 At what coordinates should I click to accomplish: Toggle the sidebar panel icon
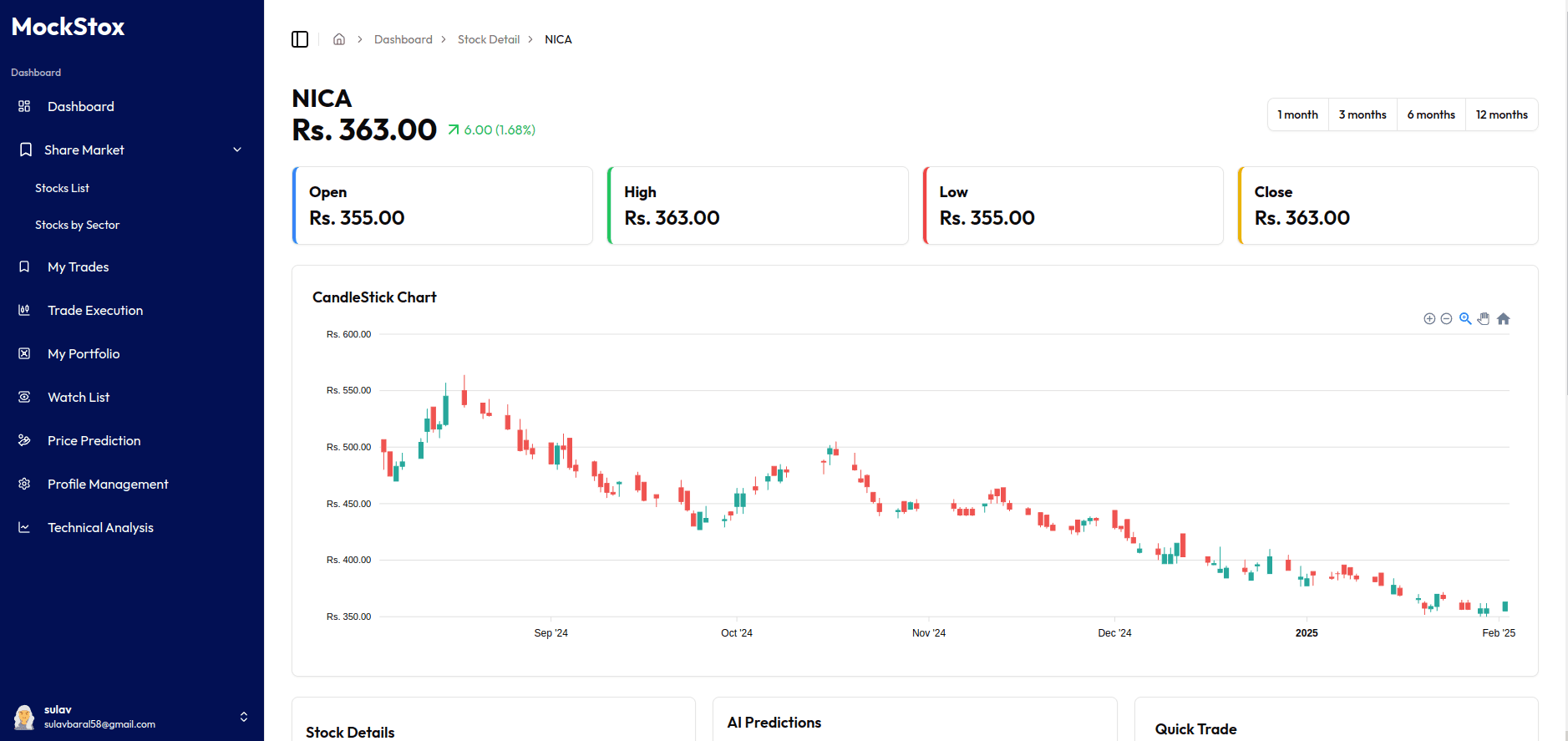(x=300, y=39)
